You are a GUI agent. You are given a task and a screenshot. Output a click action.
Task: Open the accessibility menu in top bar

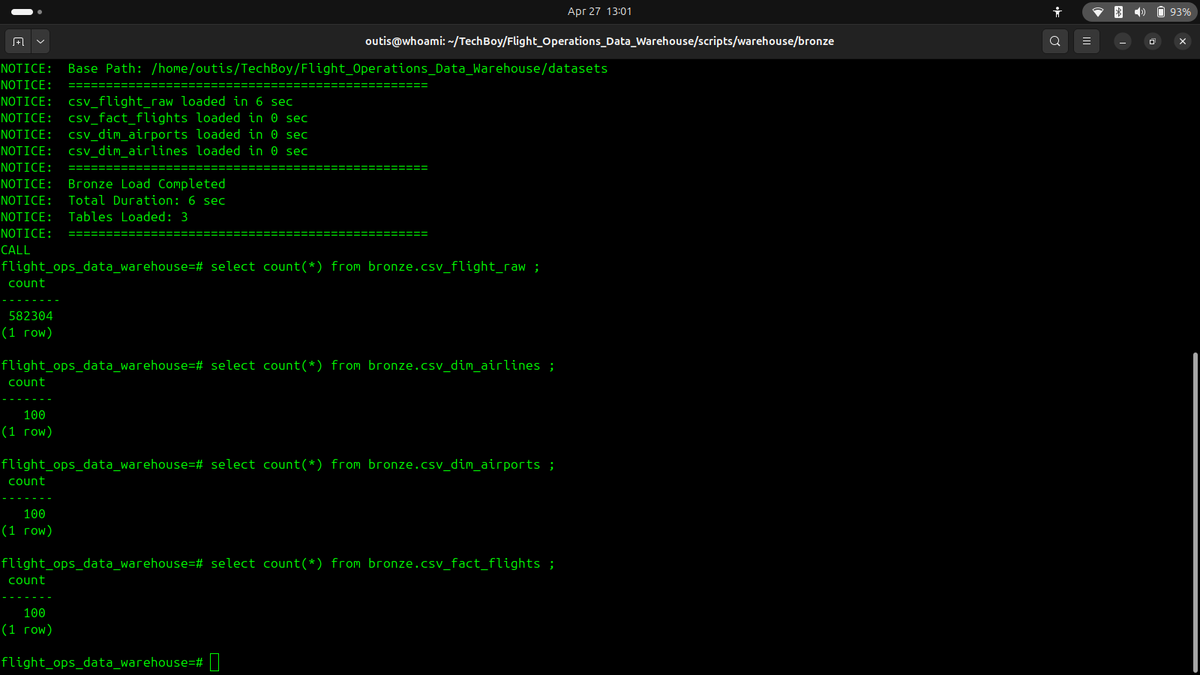[x=1057, y=12]
